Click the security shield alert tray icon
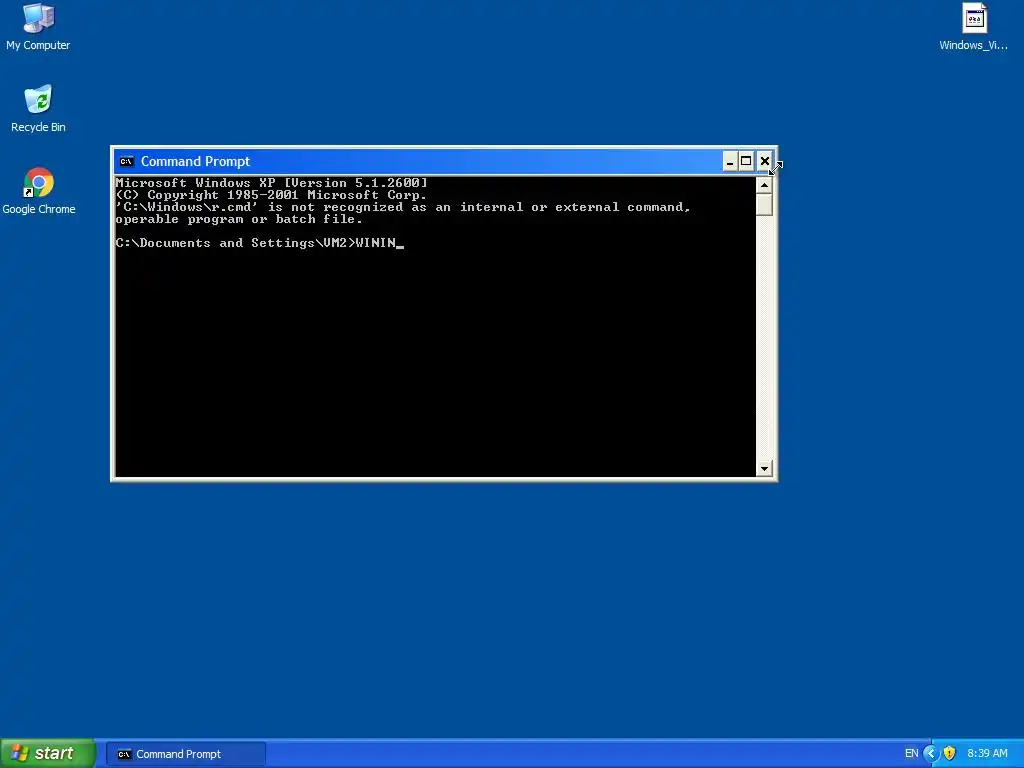This screenshot has width=1024, height=768. pos(950,754)
